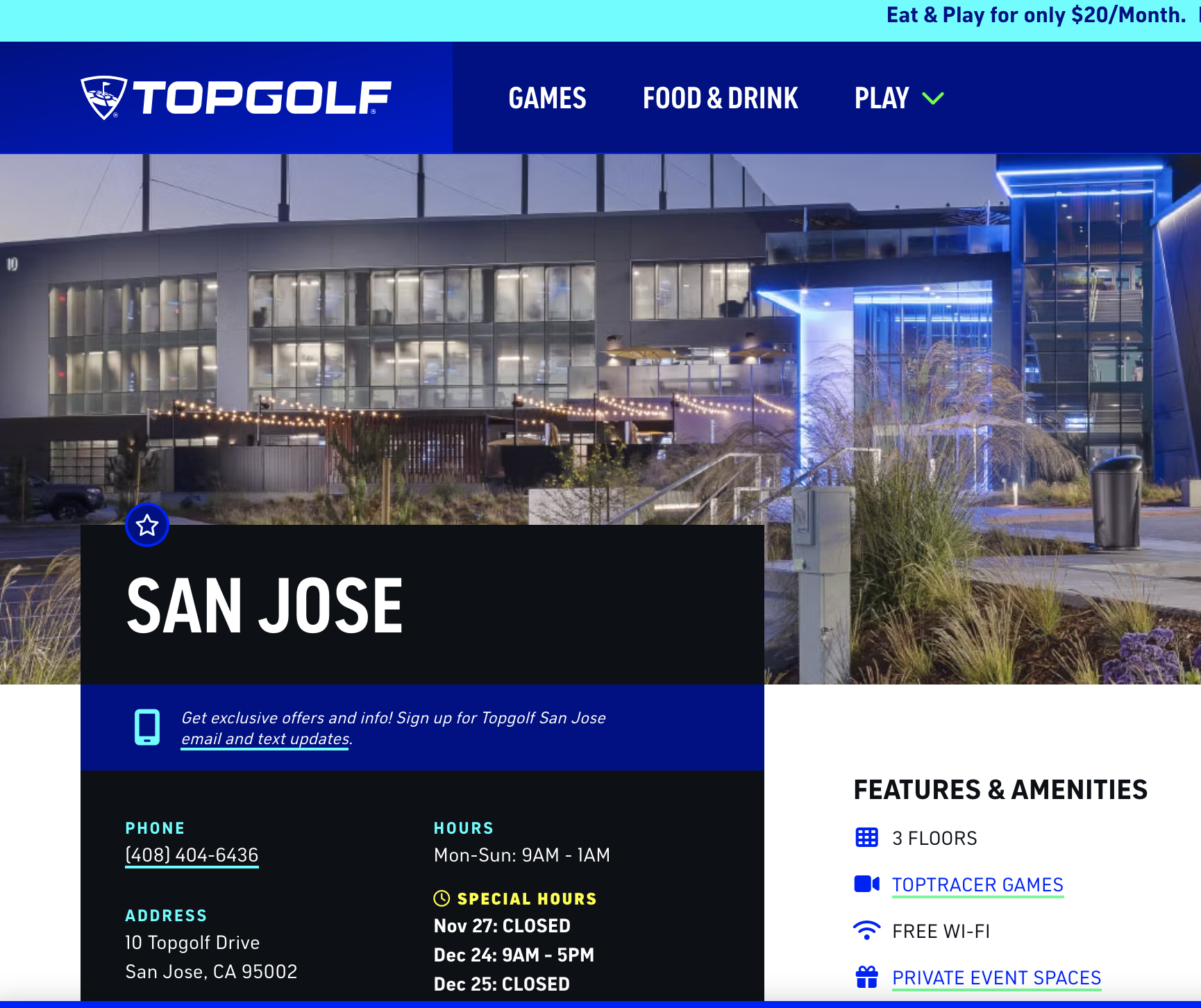Image resolution: width=1201 pixels, height=1008 pixels.
Task: Click the Mon-Sun: 9AM - 1AM hours
Action: (x=521, y=855)
